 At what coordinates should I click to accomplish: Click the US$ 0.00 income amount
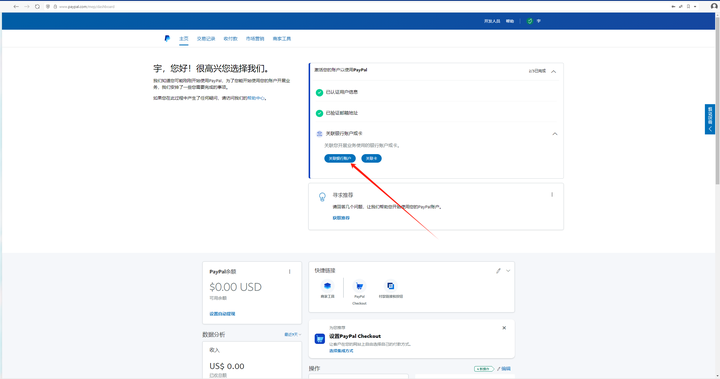(227, 366)
